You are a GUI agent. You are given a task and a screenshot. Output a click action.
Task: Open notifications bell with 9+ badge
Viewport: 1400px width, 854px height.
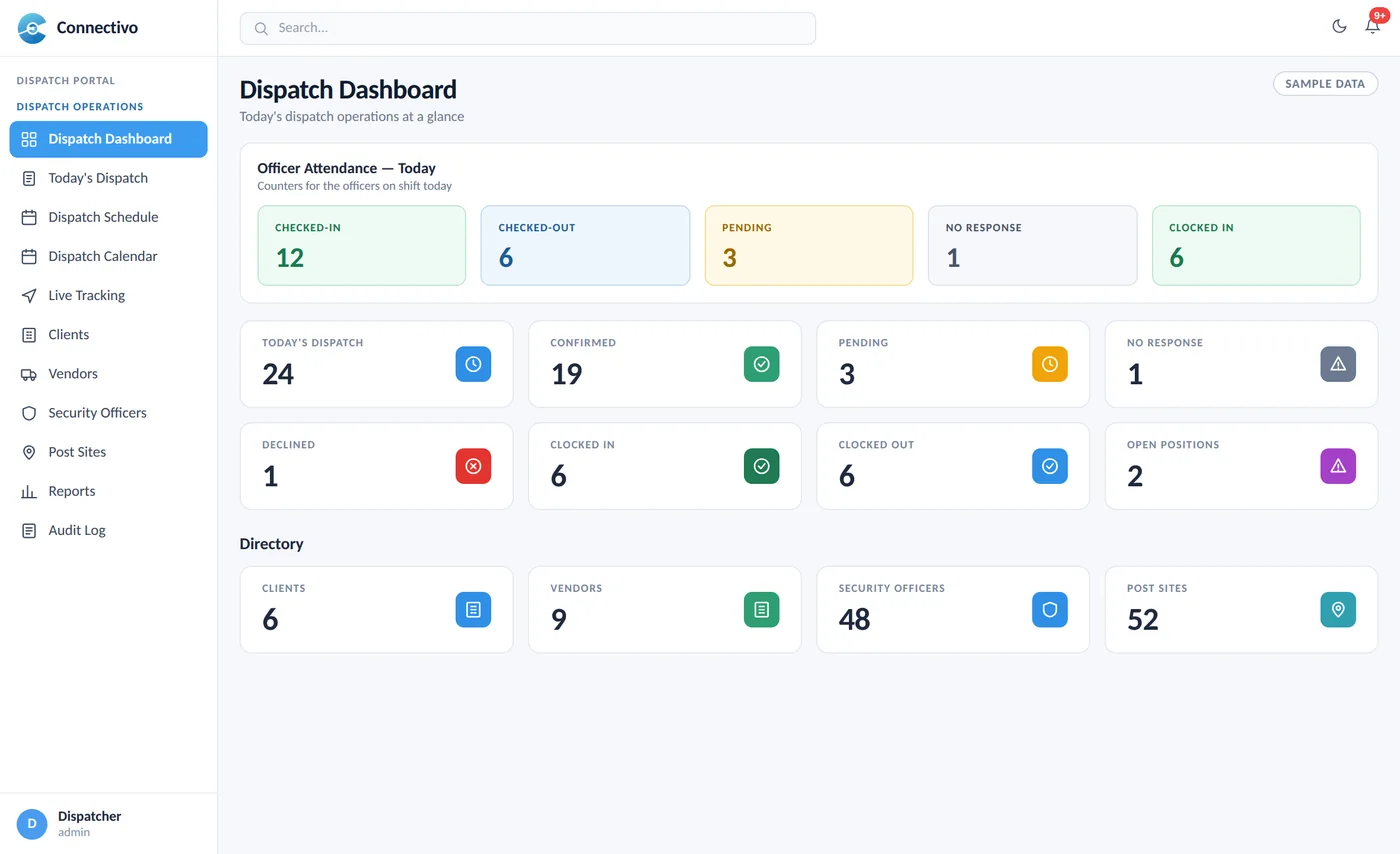coord(1373,26)
